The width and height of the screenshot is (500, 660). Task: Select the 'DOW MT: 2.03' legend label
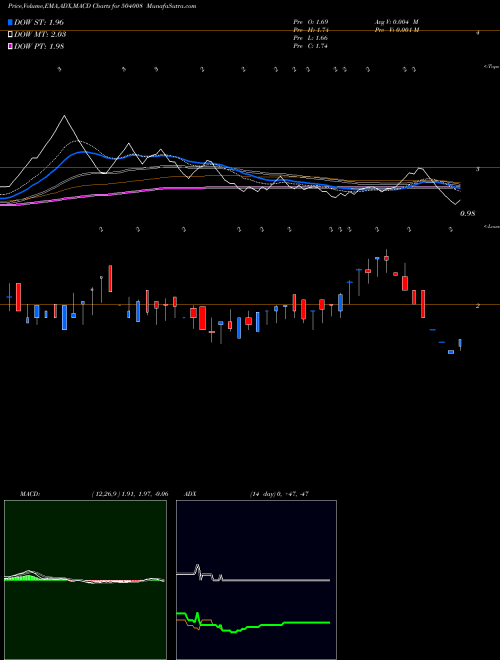(40, 35)
